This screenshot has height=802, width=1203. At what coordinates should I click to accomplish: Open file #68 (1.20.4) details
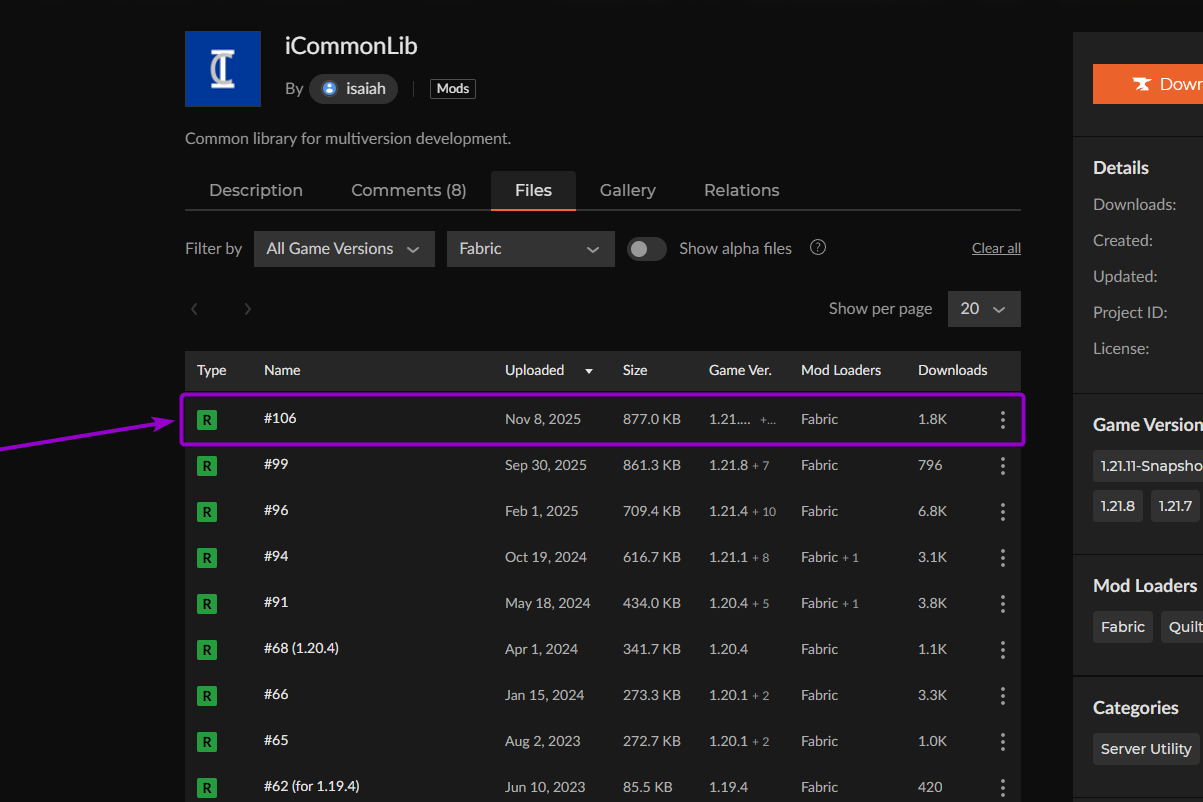(301, 648)
